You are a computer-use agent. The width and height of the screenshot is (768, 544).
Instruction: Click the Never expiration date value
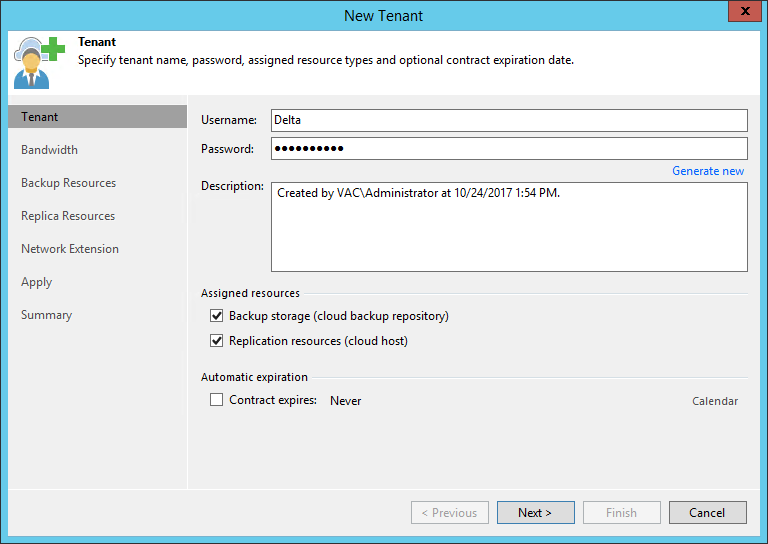click(x=346, y=401)
